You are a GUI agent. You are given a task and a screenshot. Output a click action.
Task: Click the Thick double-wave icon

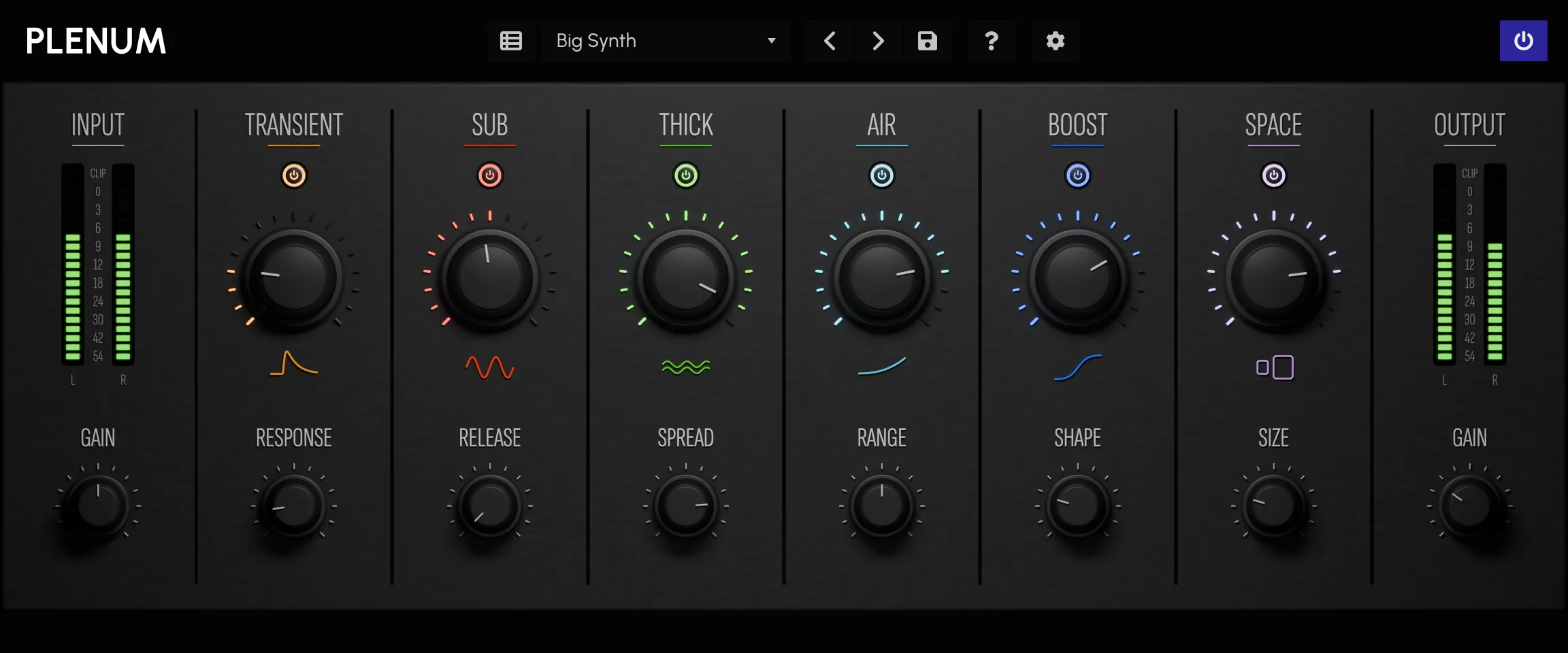coord(686,367)
